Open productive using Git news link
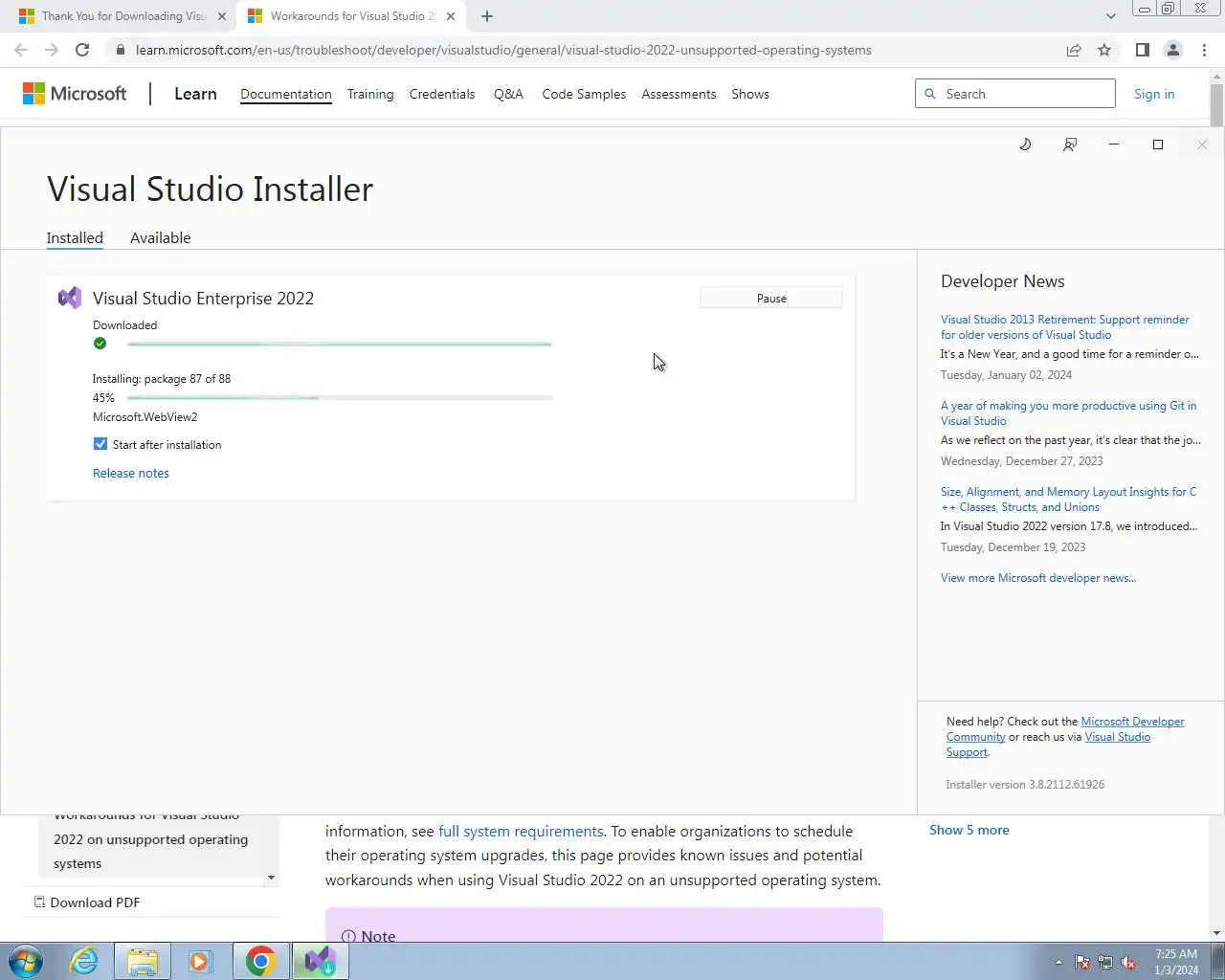The height and width of the screenshot is (980, 1225). tap(1068, 413)
